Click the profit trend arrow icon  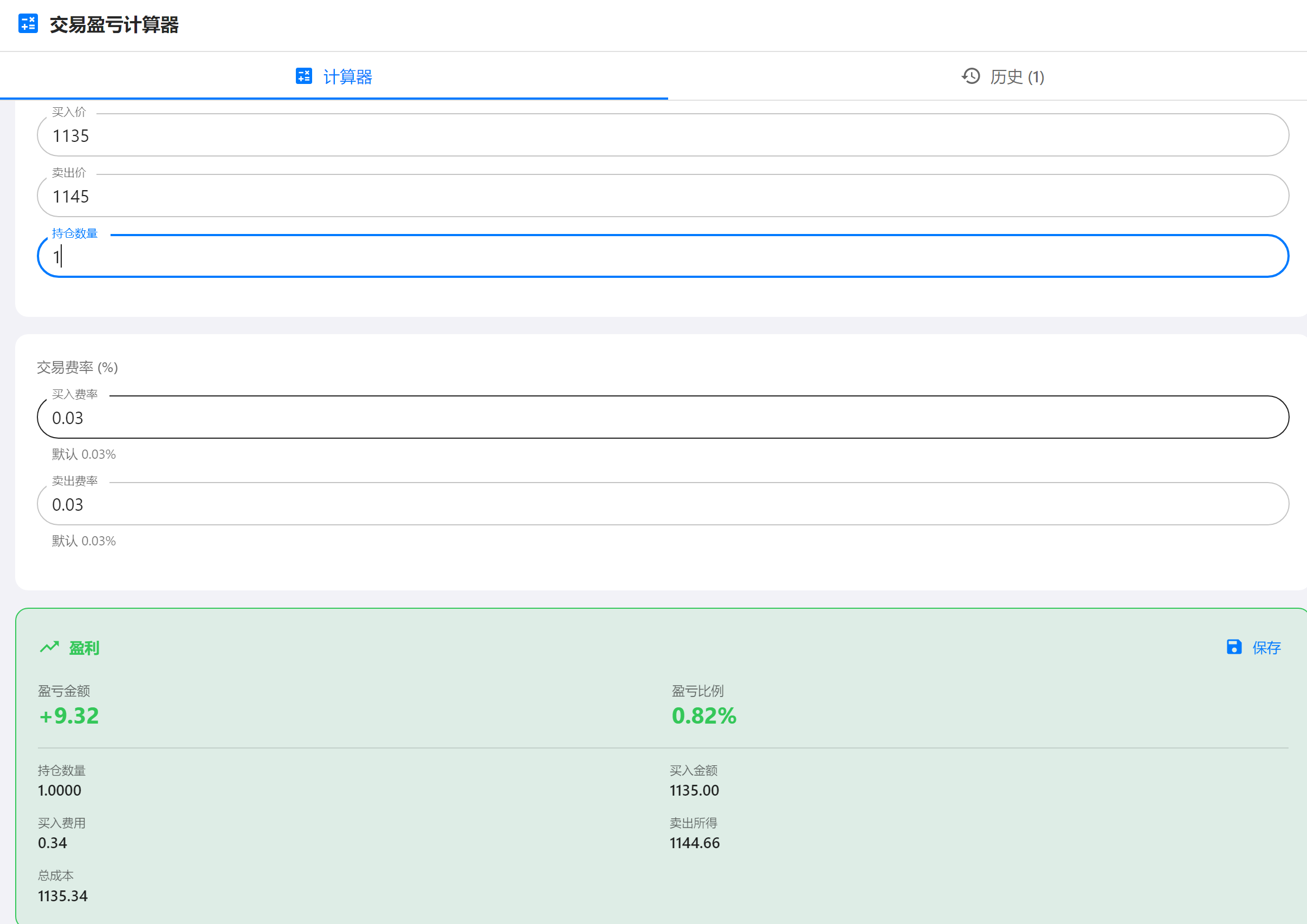(x=49, y=647)
